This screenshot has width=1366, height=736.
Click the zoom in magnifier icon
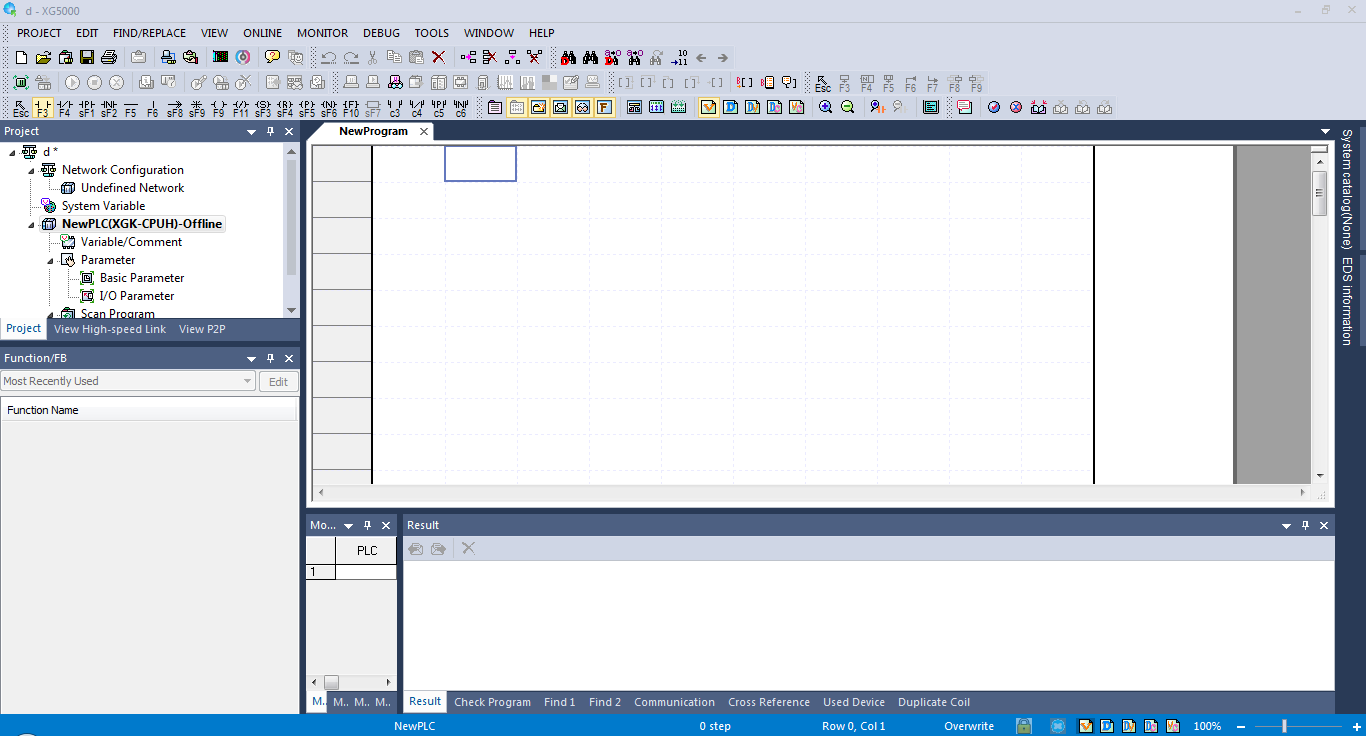(825, 107)
